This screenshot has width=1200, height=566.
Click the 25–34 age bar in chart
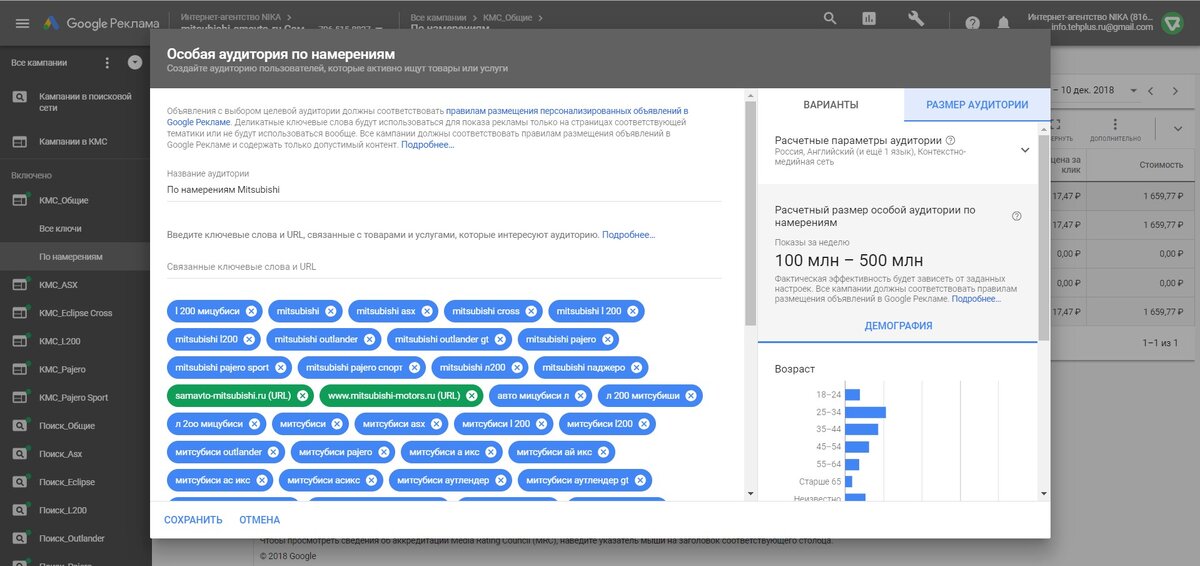[x=866, y=412]
